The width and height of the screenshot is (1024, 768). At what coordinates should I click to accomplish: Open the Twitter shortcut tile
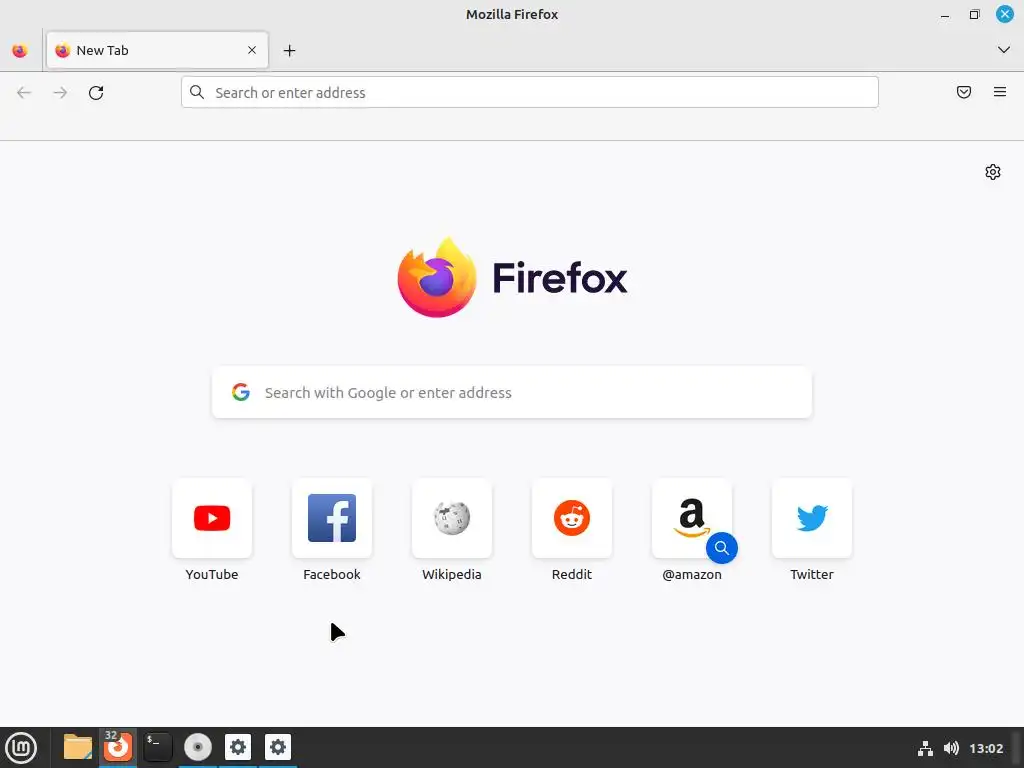point(812,518)
